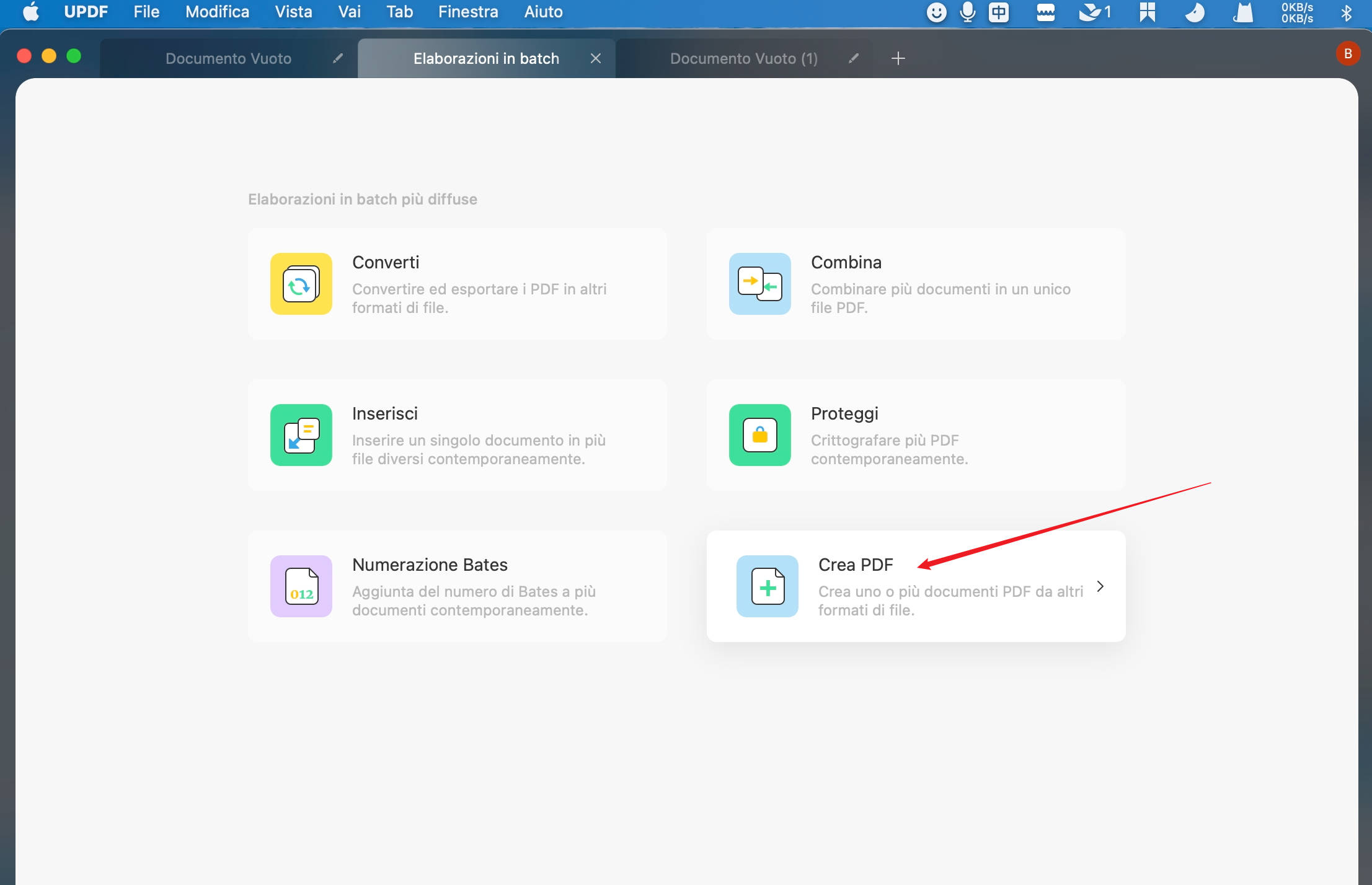
Task: Click the red close window button
Action: pos(24,56)
